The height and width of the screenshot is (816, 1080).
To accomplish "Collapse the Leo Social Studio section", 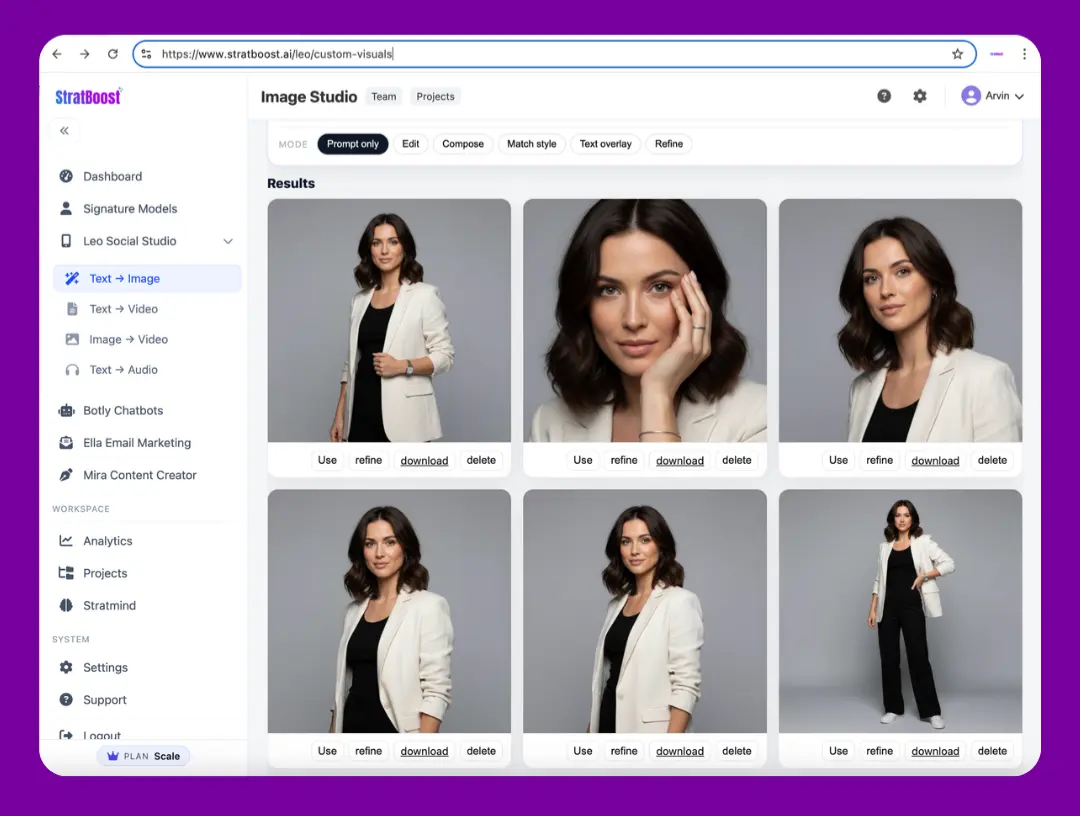I will click(x=228, y=241).
